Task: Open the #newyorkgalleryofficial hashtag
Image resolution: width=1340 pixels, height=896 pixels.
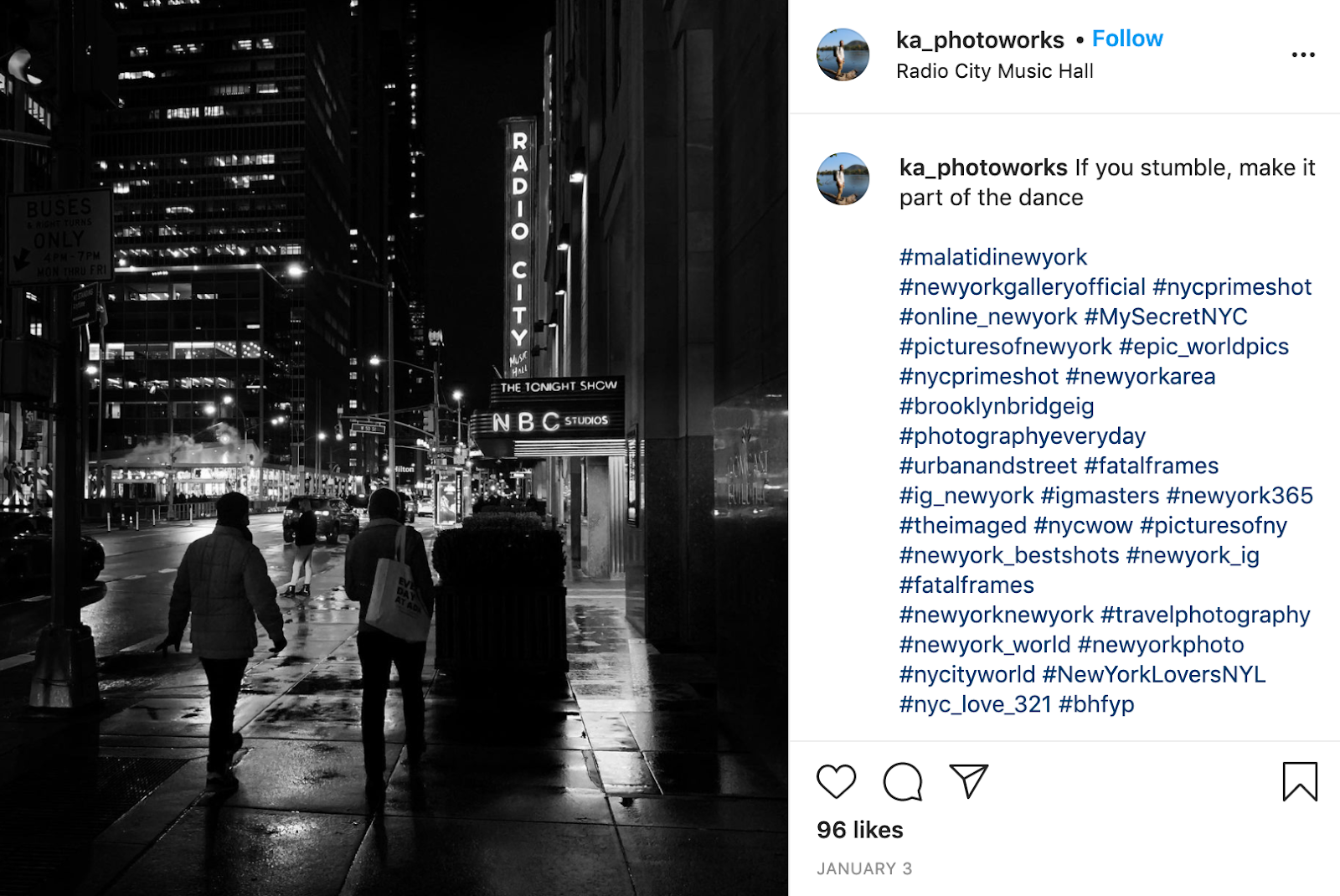Action: [x=1023, y=287]
